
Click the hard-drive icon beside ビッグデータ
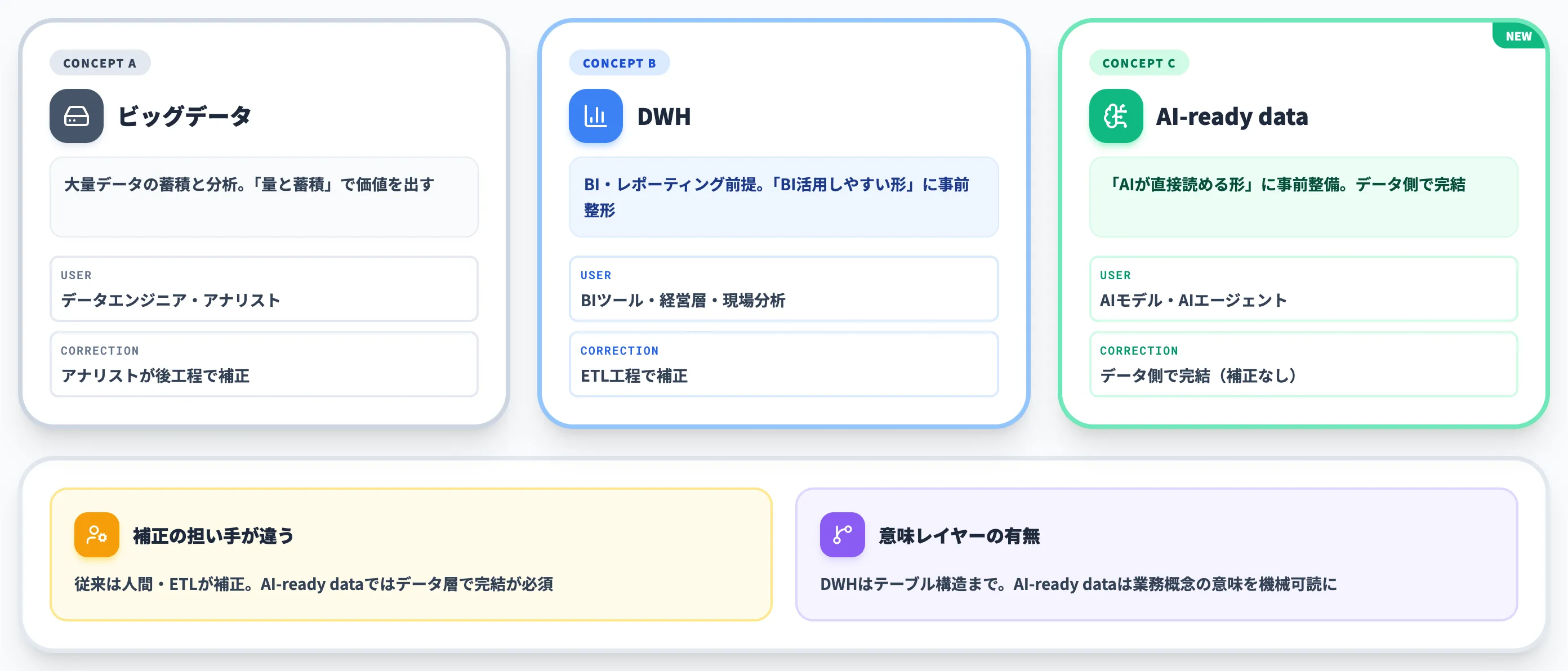click(76, 115)
